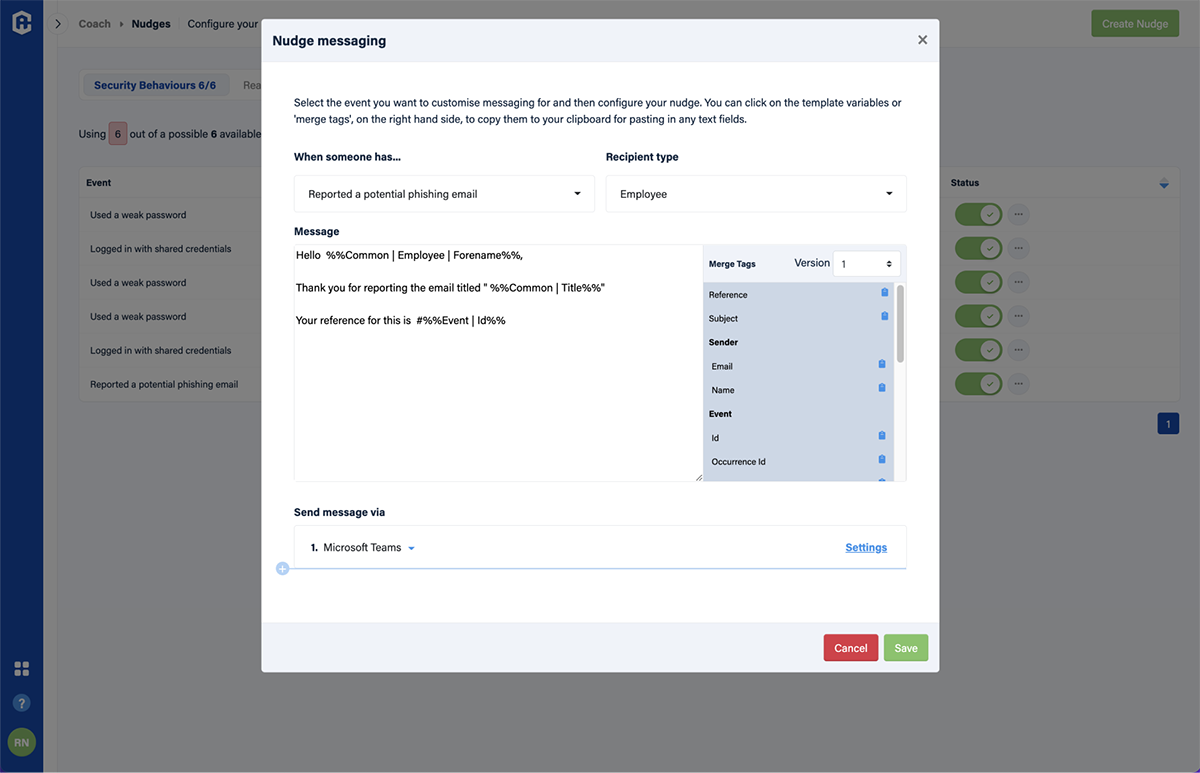The height and width of the screenshot is (773, 1200).
Task: Copy the Occurrence Id merge tag
Action: 882,459
